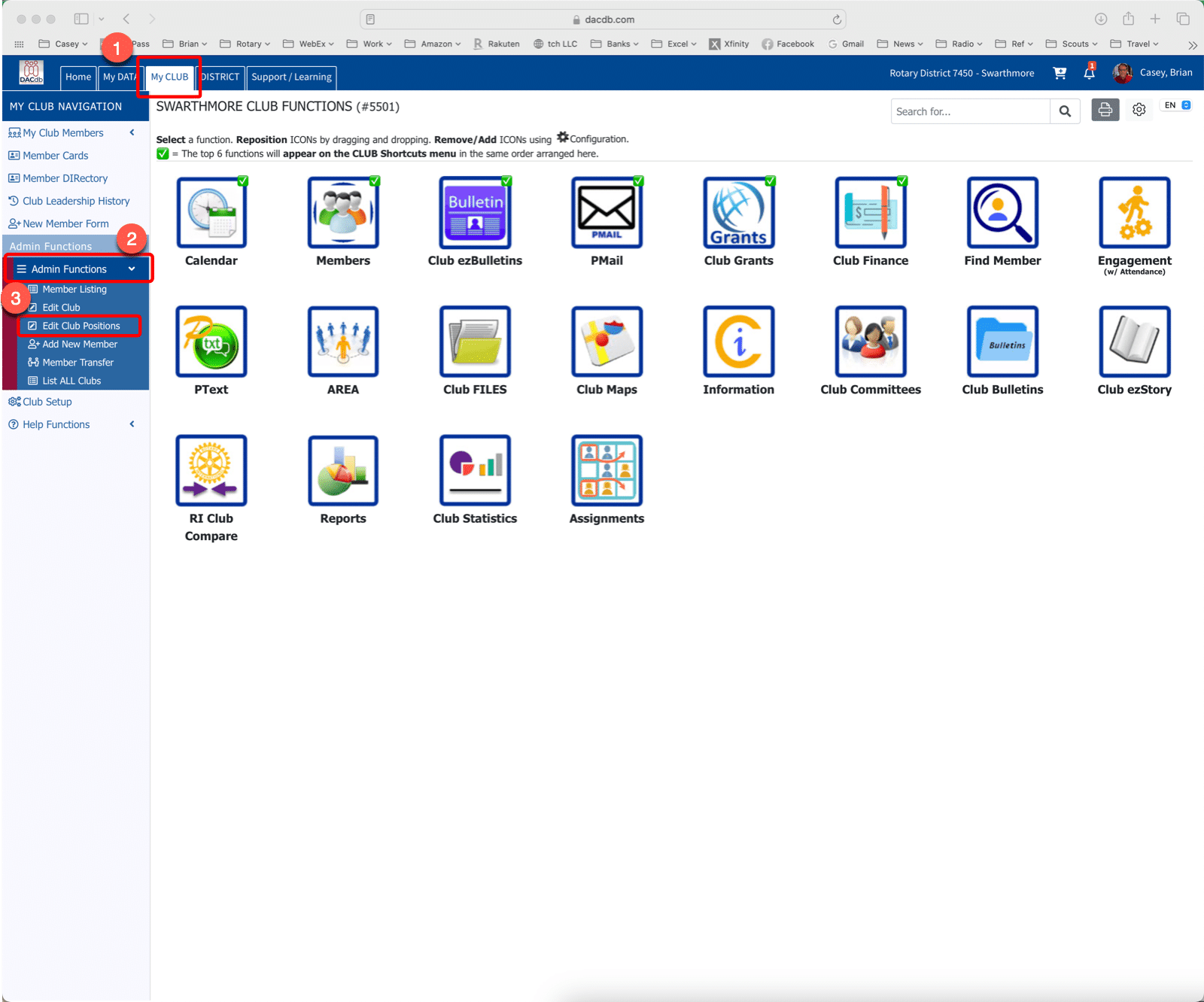Image resolution: width=1204 pixels, height=1002 pixels.
Task: Open the News bookmarks folder dropdown
Action: (900, 44)
